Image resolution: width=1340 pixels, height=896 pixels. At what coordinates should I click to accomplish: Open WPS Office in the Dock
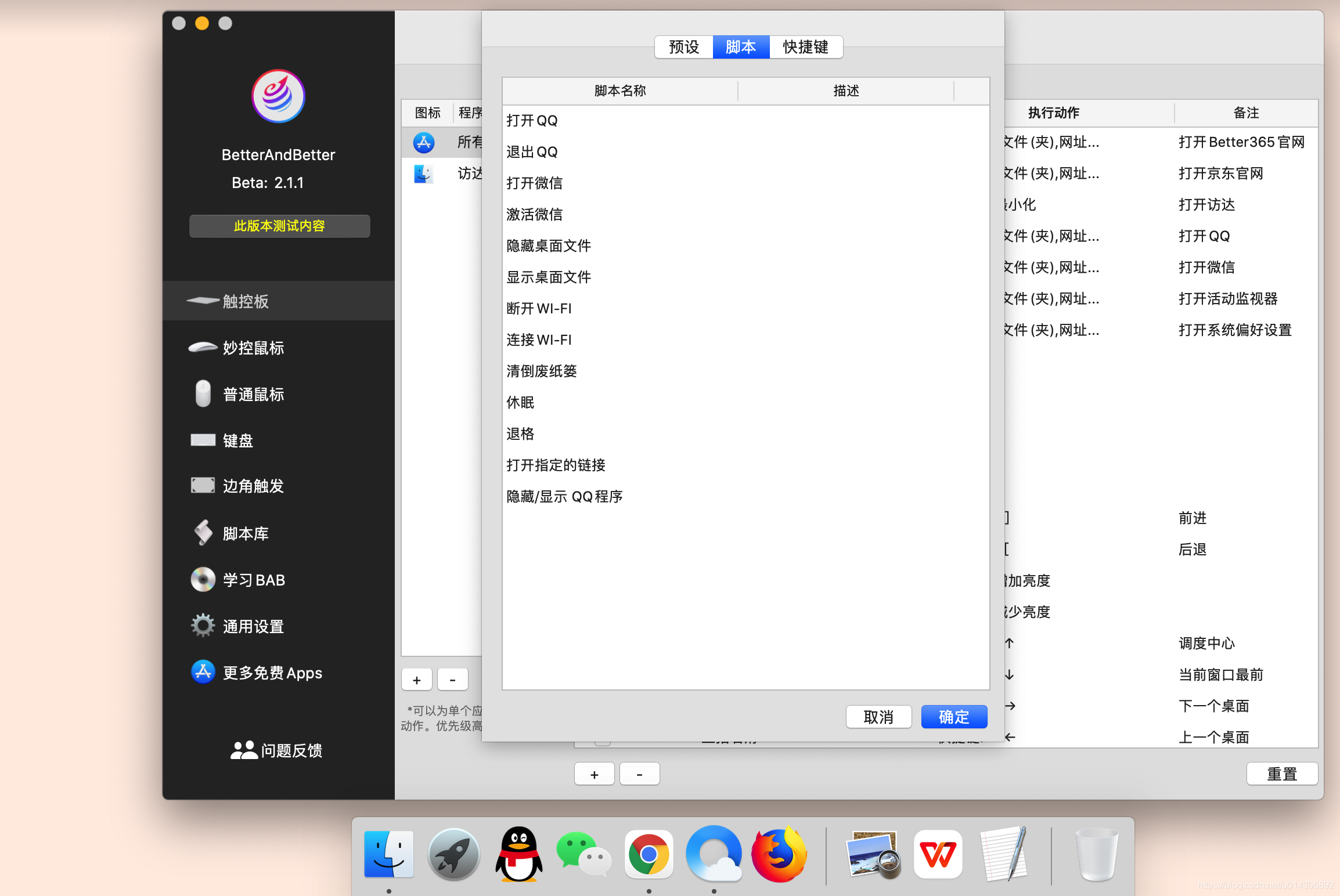(x=938, y=854)
